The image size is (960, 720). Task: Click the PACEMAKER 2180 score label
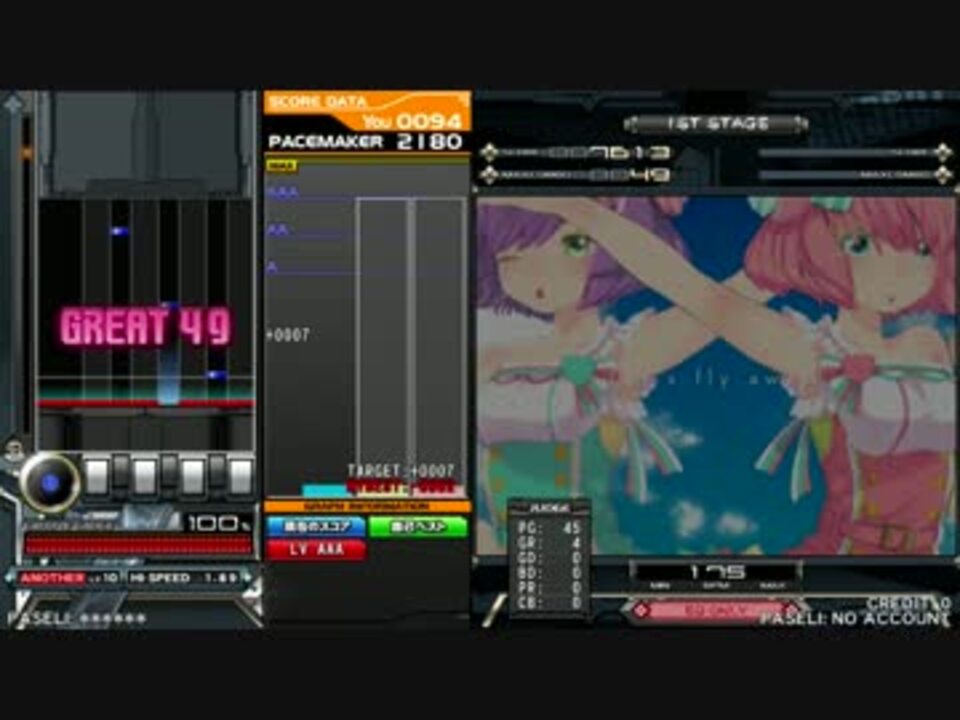(x=366, y=142)
